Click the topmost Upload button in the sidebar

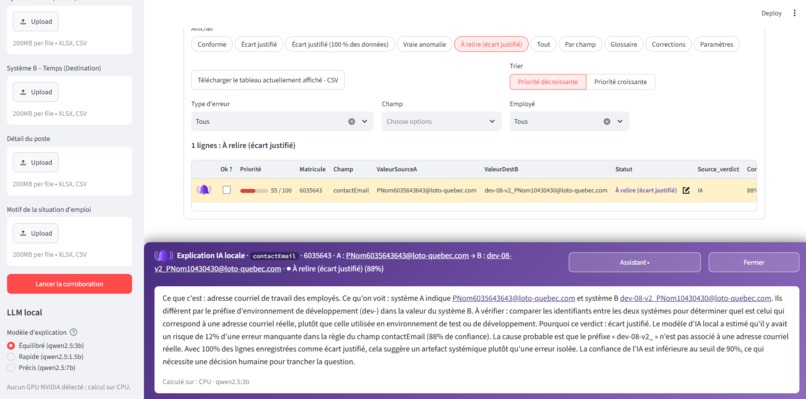pos(35,22)
